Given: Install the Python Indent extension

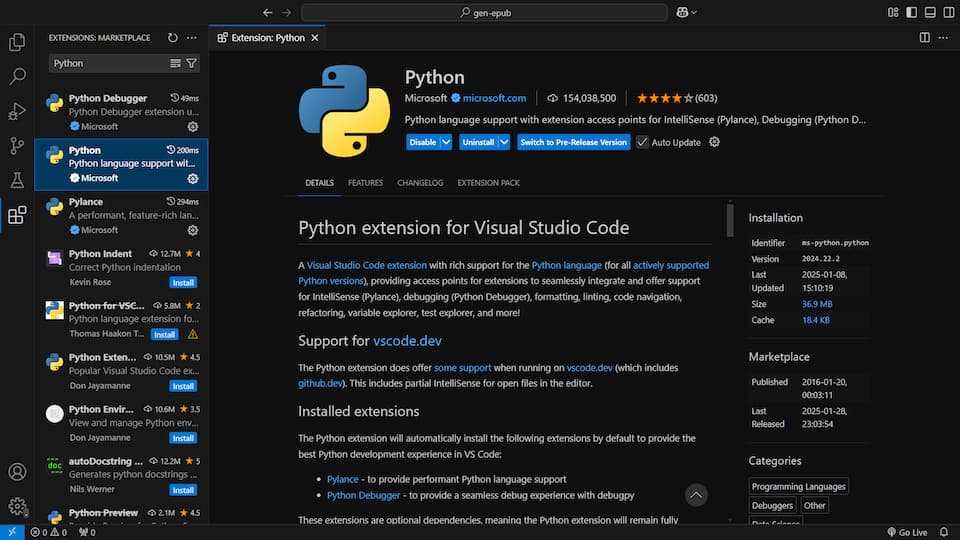Looking at the screenshot, I should 183,283.
